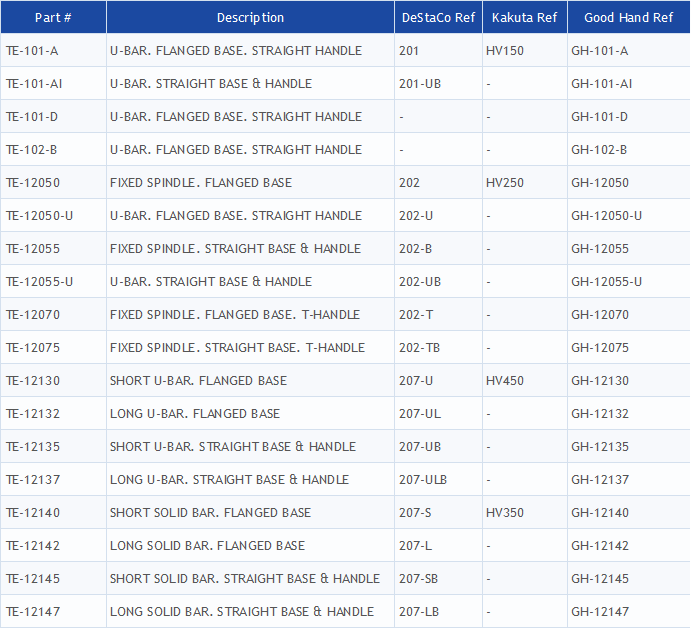Click DeStaCo reference 202-U
This screenshot has width=698, height=628.
click(x=416, y=215)
